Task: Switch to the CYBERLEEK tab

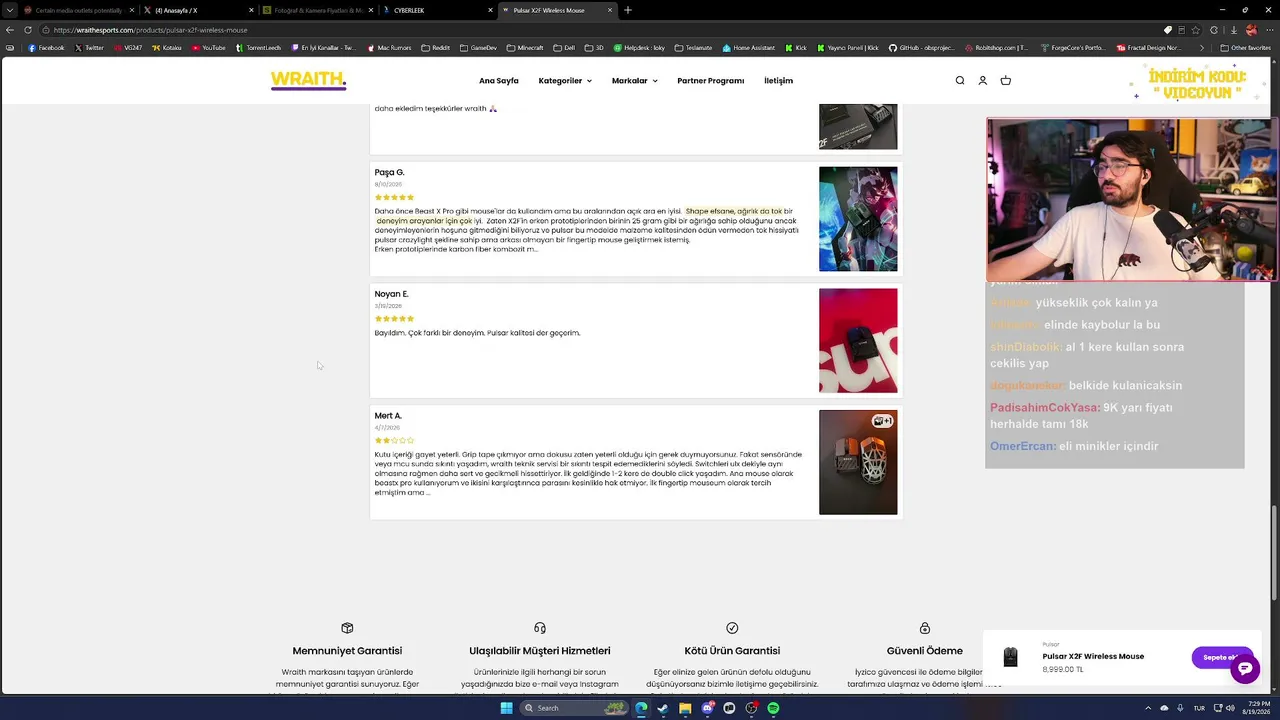Action: coord(438,10)
